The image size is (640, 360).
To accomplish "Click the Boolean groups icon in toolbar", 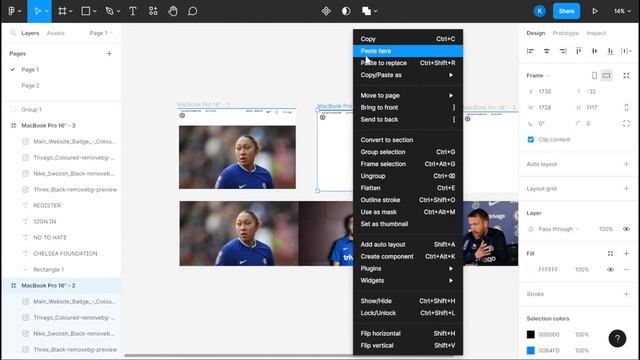I will (367, 11).
